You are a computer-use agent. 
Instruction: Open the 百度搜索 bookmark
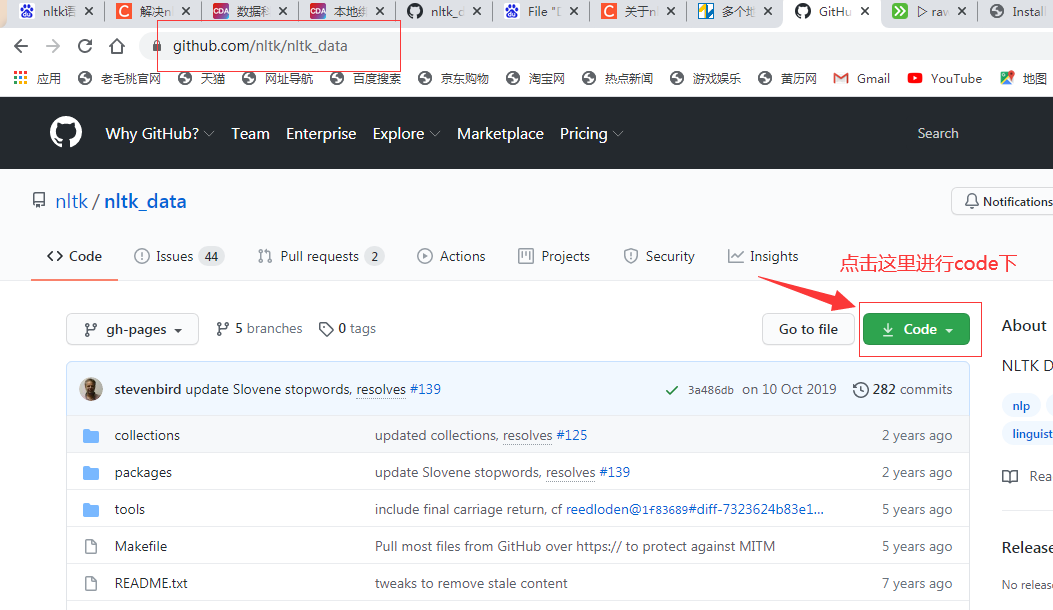[365, 79]
